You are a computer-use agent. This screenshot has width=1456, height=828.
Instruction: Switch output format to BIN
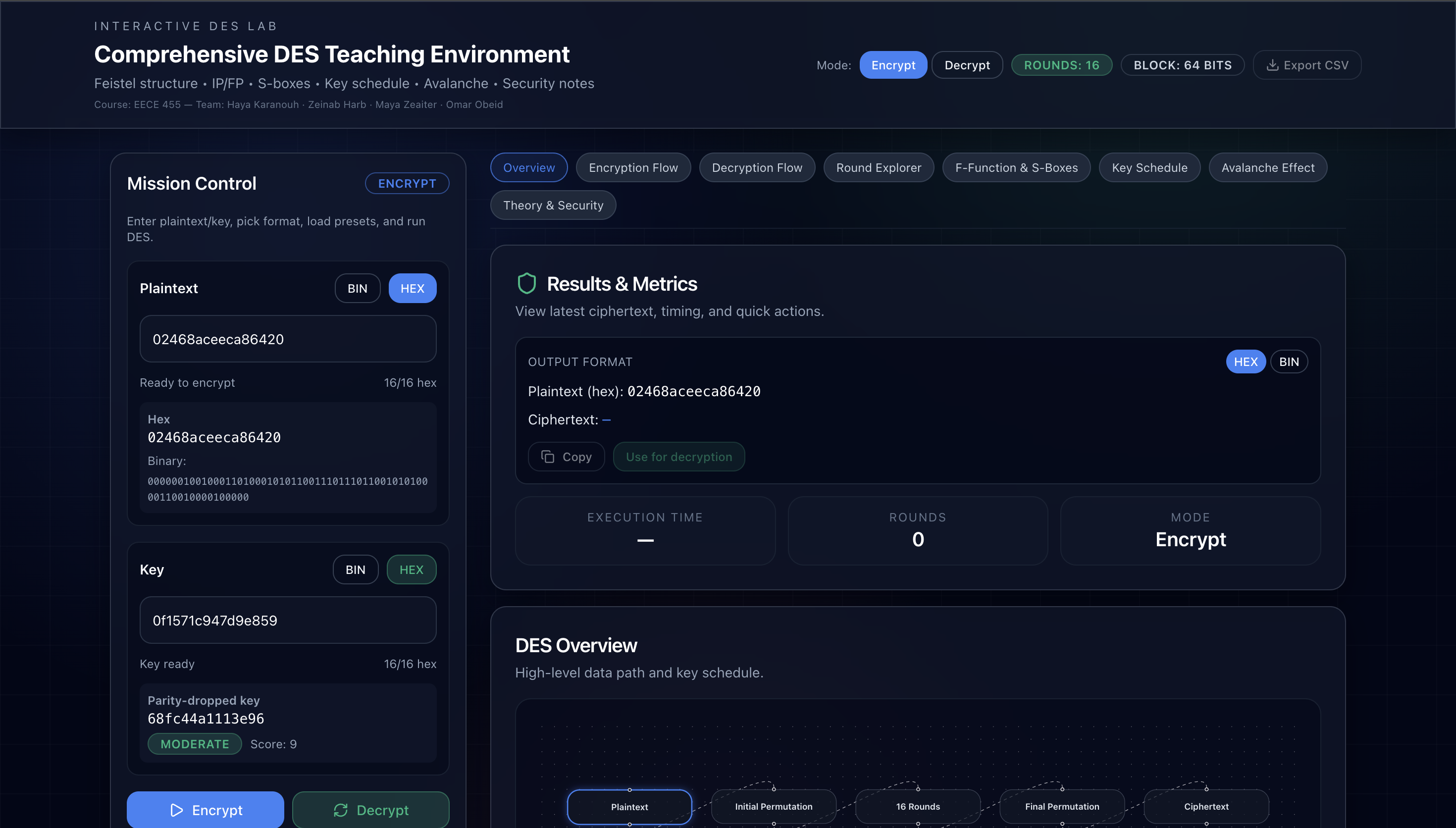coord(1288,362)
